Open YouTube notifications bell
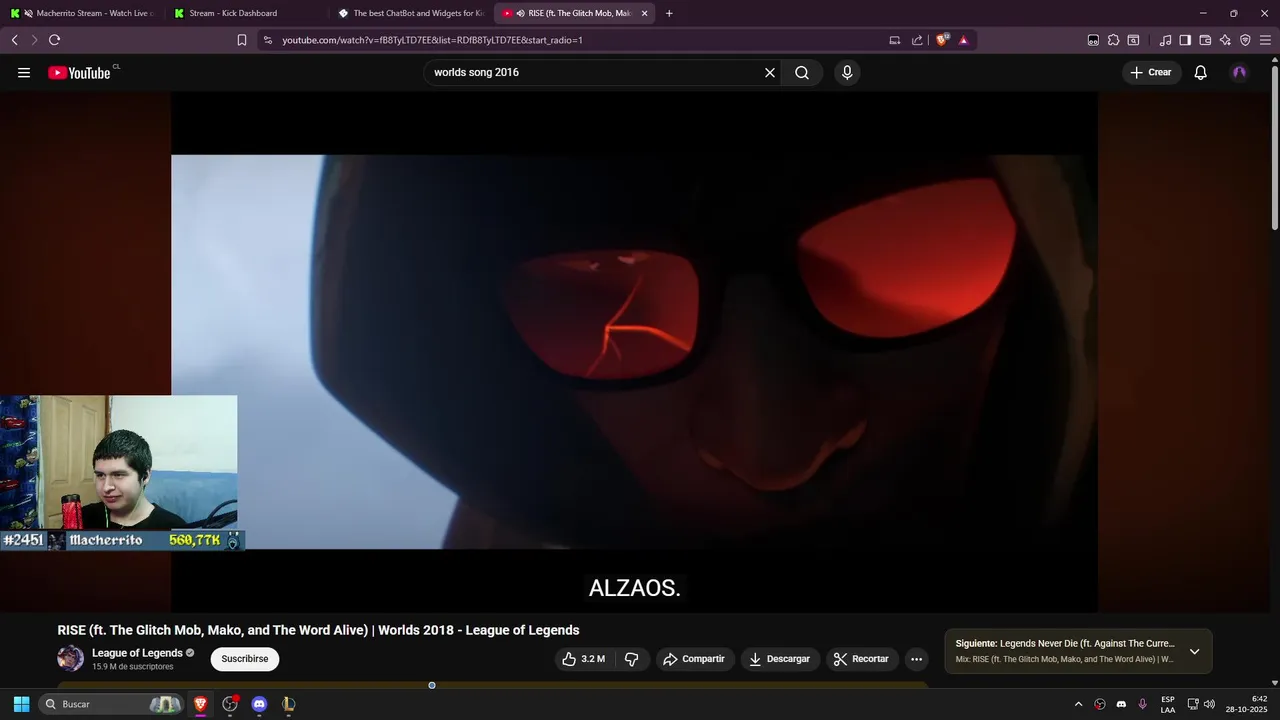1280x720 pixels. pos(1201,72)
